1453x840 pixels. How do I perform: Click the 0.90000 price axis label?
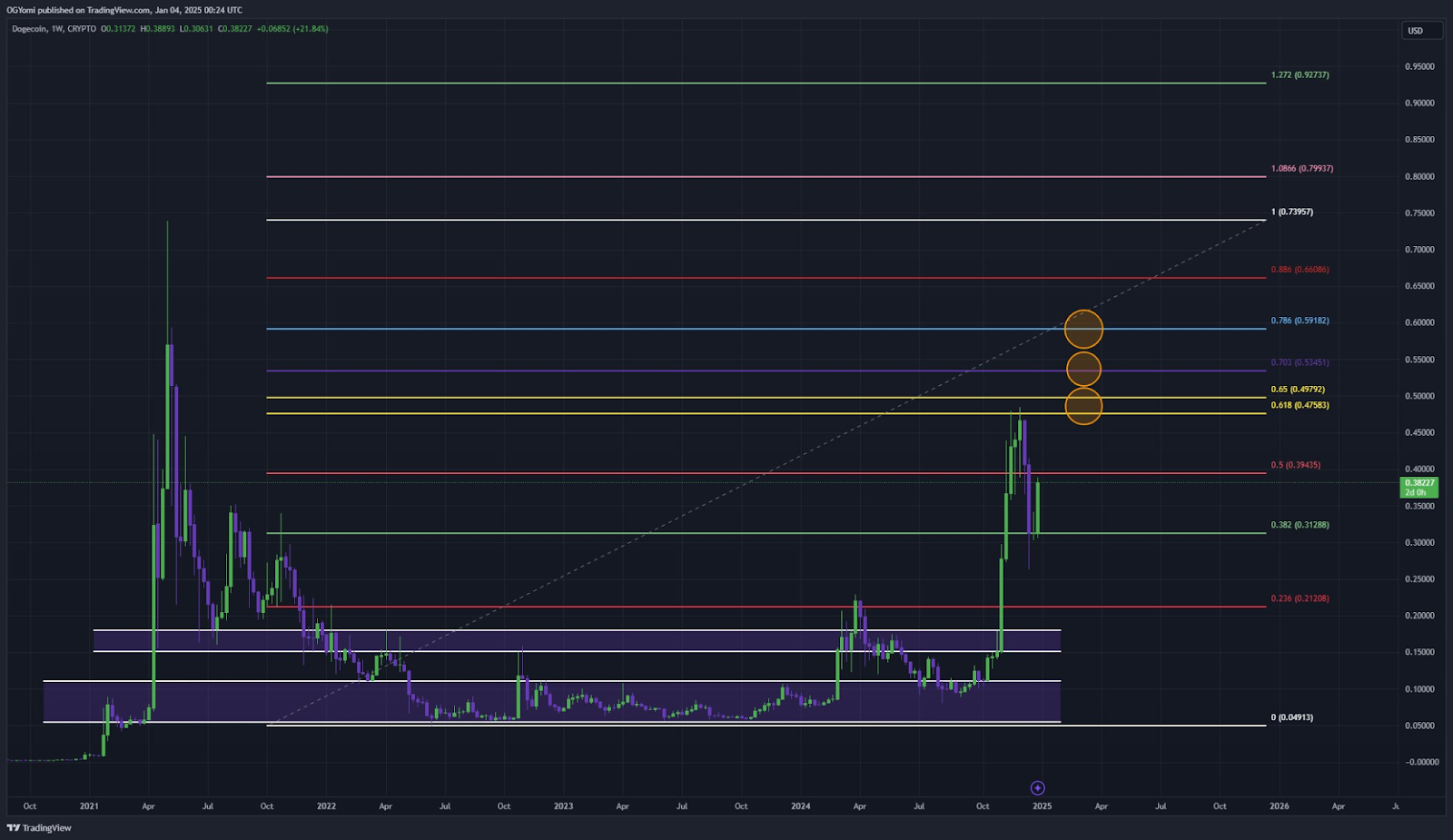1420,104
